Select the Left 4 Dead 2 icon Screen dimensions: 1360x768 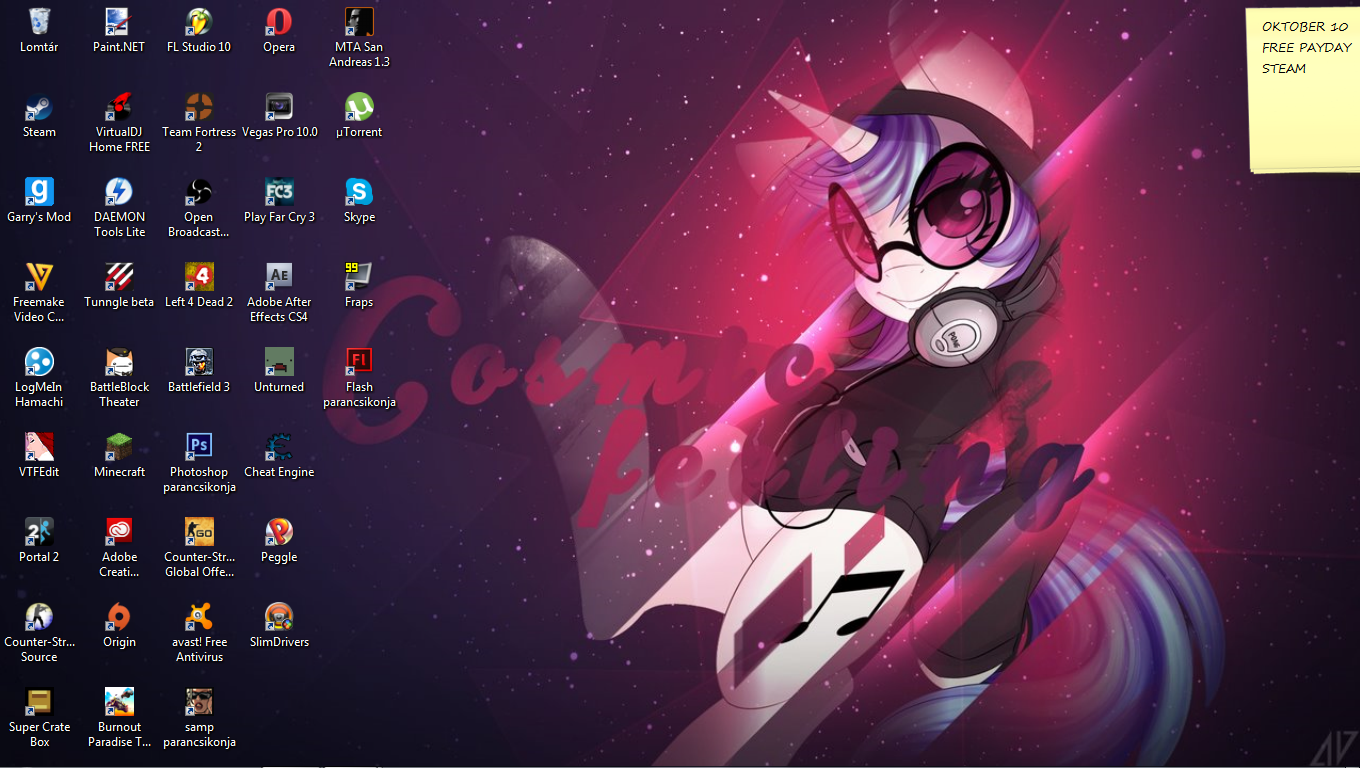tap(199, 276)
